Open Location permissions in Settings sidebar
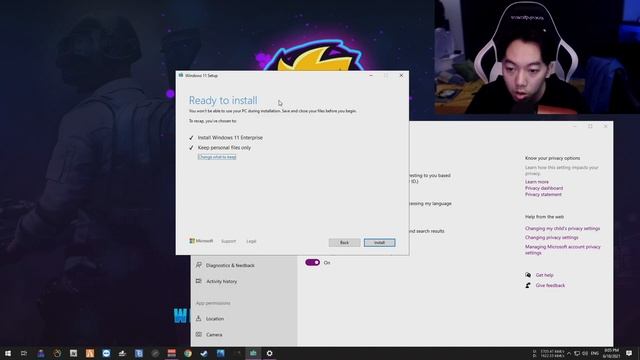Screen dimensions: 640x360 (215, 318)
